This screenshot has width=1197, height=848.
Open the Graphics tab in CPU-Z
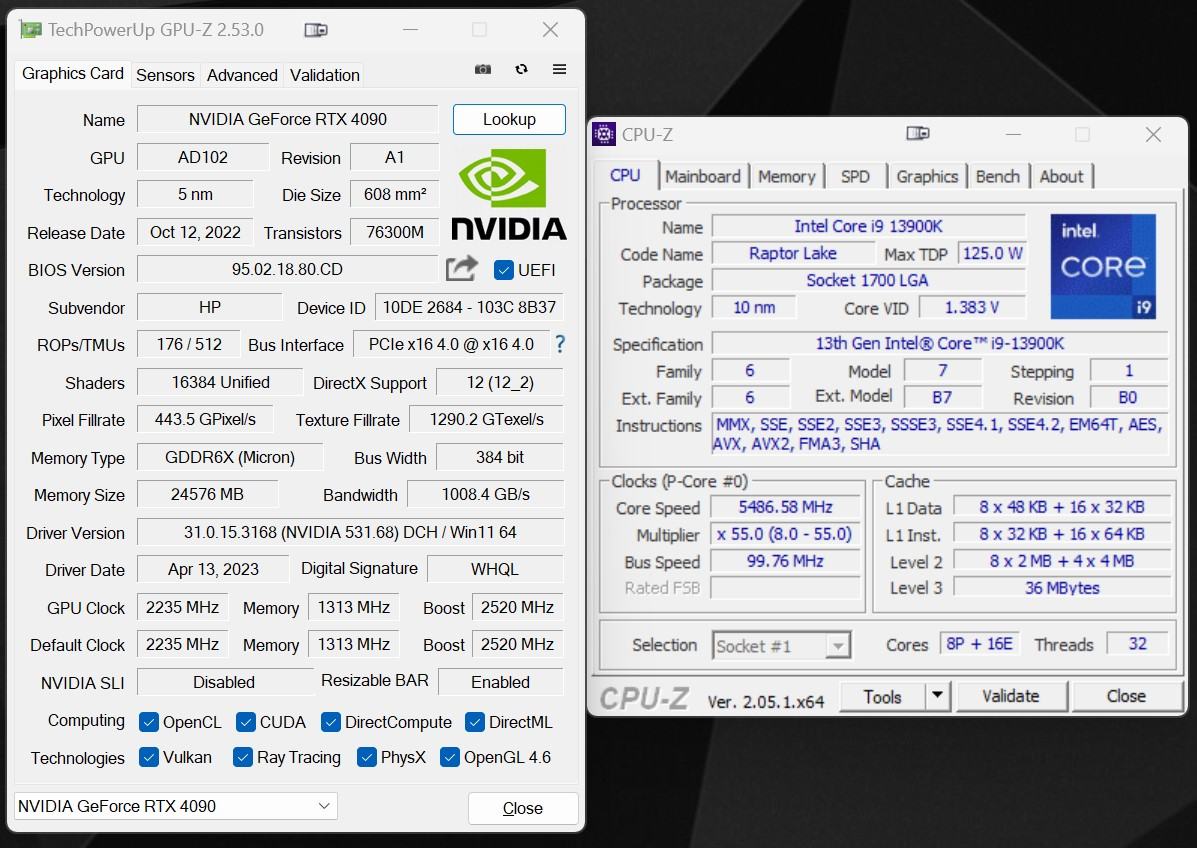click(x=927, y=176)
